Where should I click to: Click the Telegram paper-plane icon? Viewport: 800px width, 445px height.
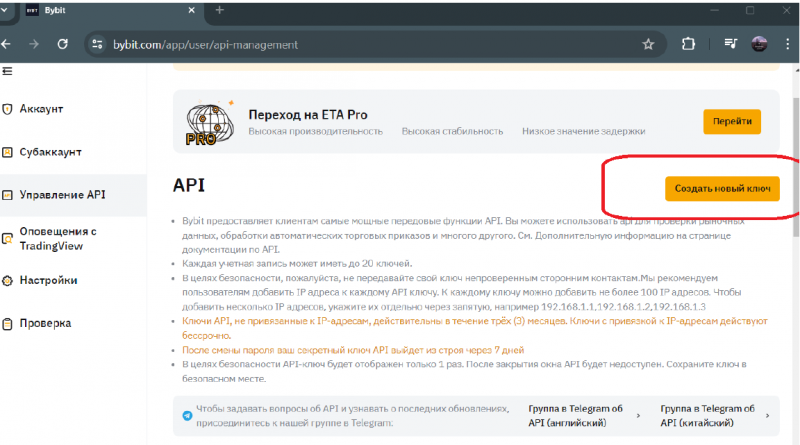[187, 416]
